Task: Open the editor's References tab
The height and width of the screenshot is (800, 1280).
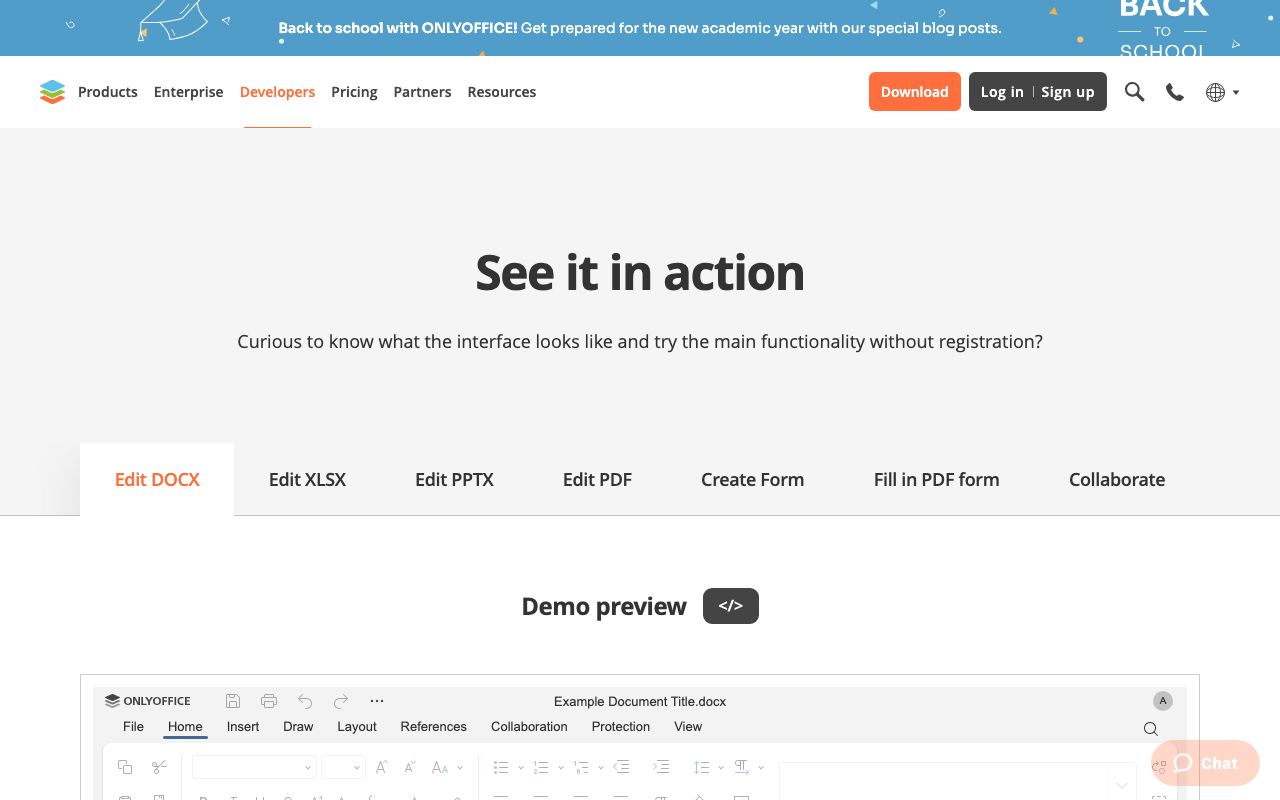Action: [434, 727]
